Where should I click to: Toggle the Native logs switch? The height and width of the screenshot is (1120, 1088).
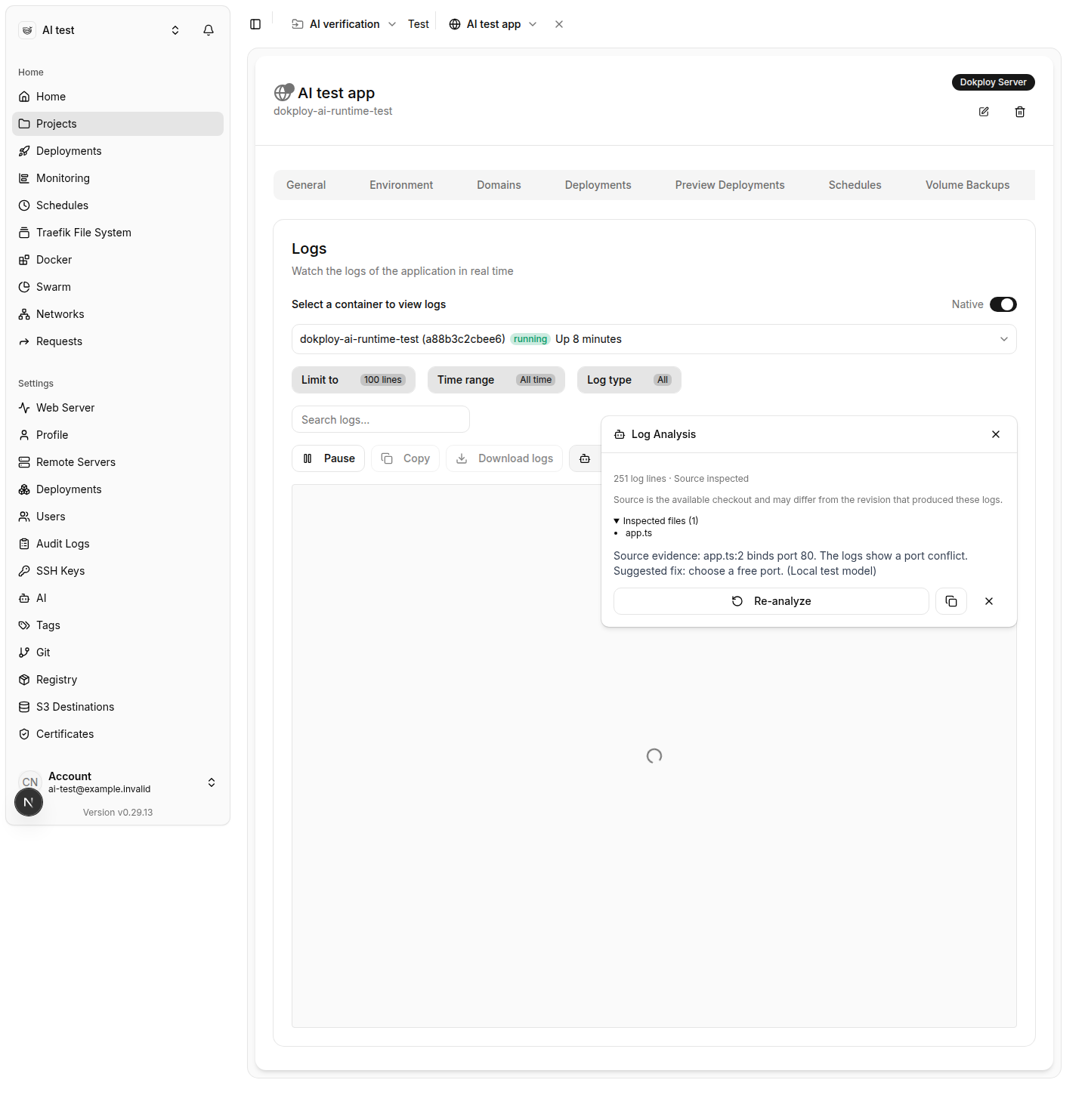point(1003,304)
